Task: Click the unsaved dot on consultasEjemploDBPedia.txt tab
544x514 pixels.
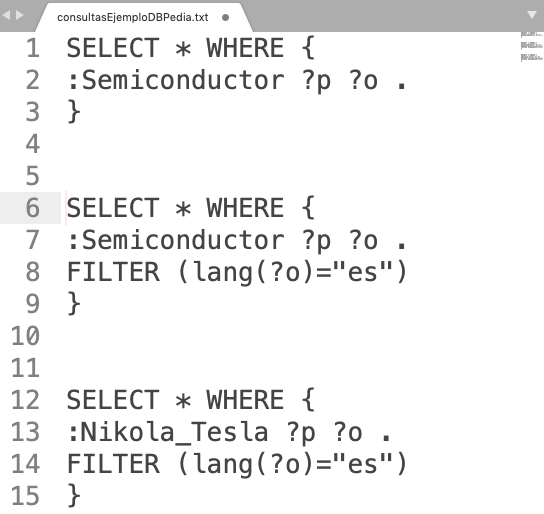Action: [226, 17]
